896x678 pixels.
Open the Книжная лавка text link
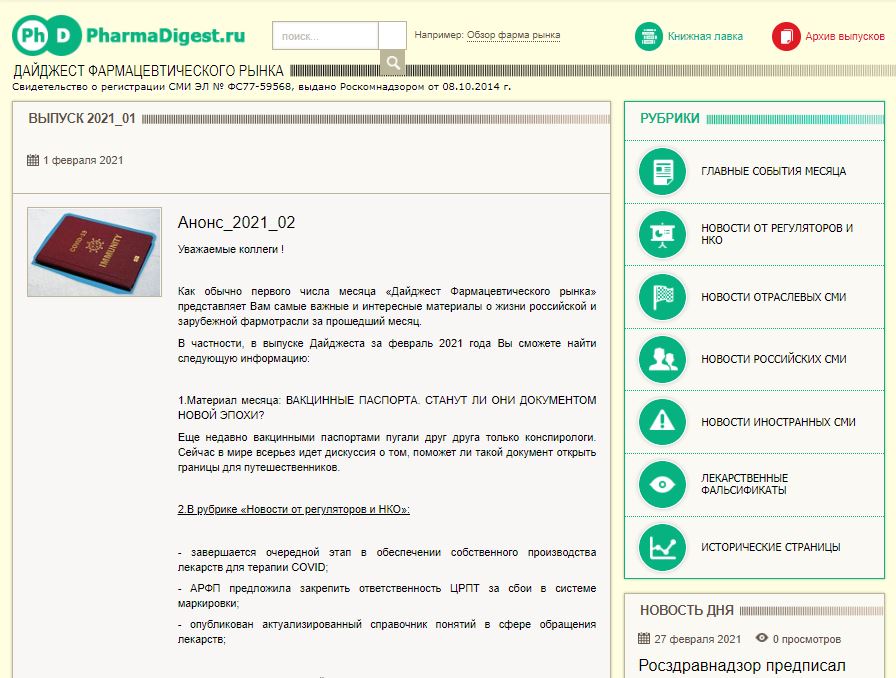[x=705, y=37]
